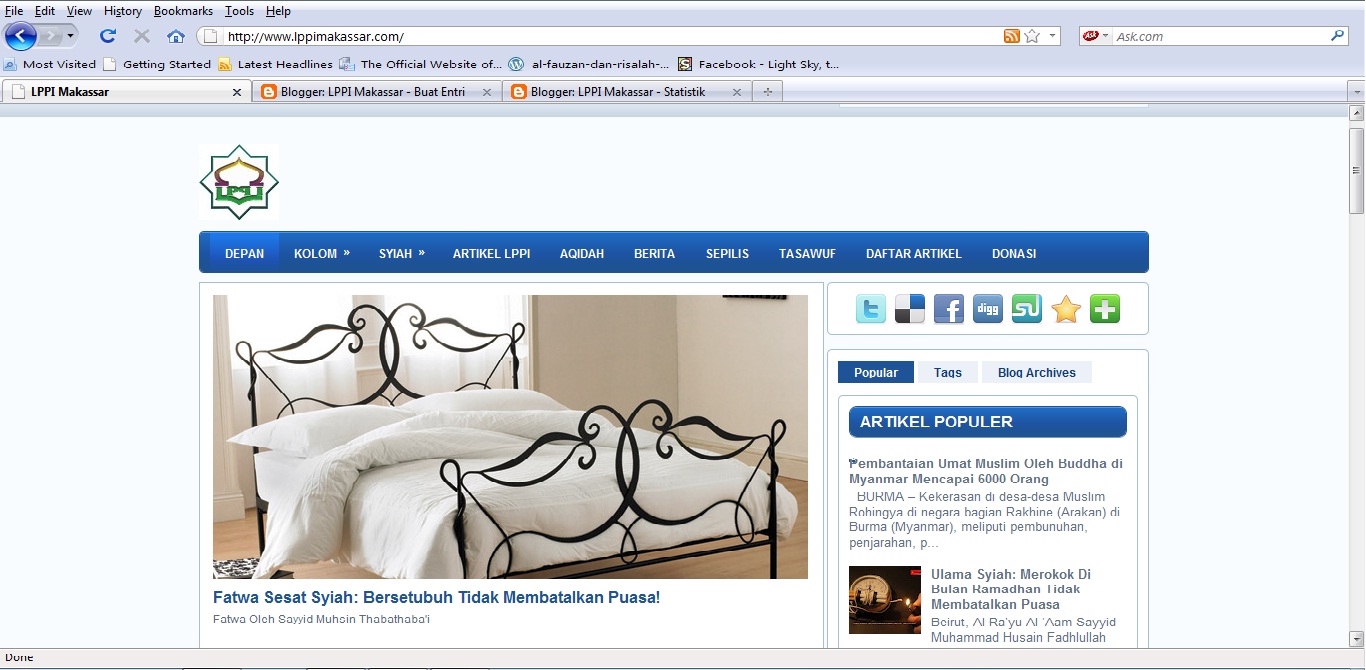1366x670 pixels.
Task: Close the Blogger Statistik tab
Action: 737,92
